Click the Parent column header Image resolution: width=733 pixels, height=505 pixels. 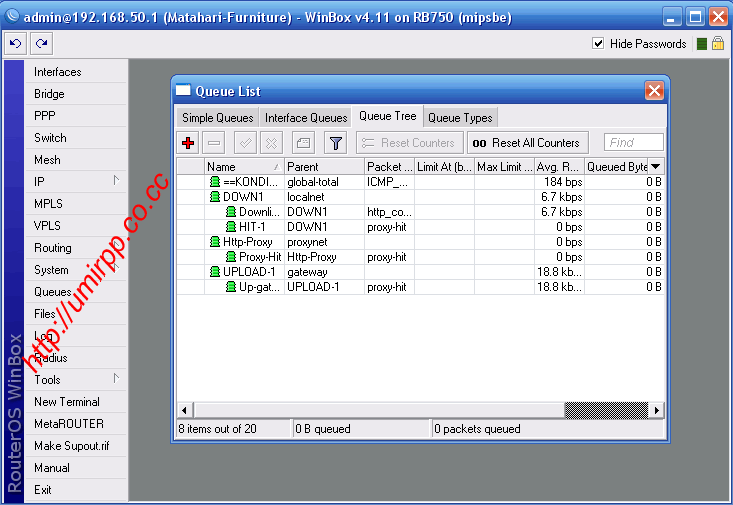(x=324, y=166)
